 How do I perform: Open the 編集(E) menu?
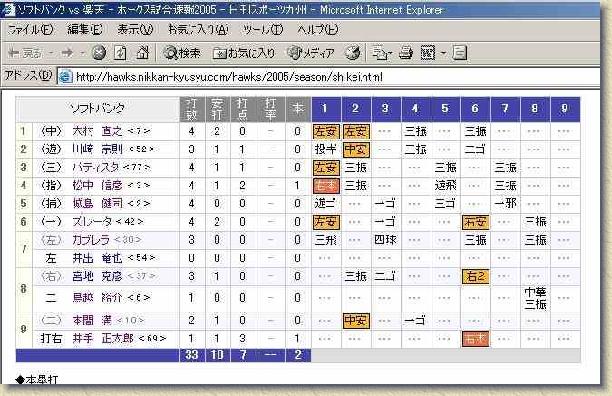85,29
